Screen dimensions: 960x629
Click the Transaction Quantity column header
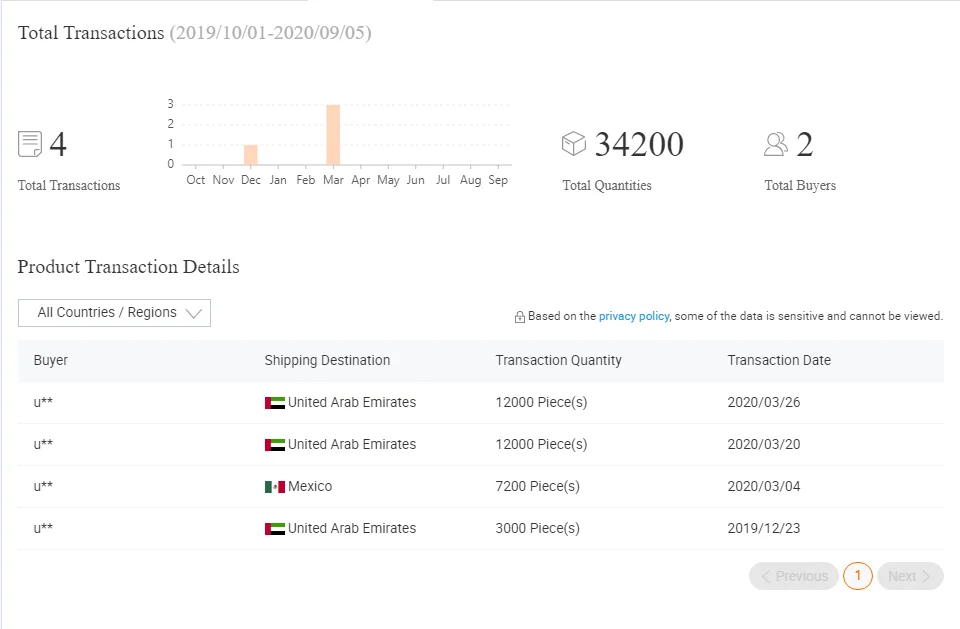coord(558,361)
